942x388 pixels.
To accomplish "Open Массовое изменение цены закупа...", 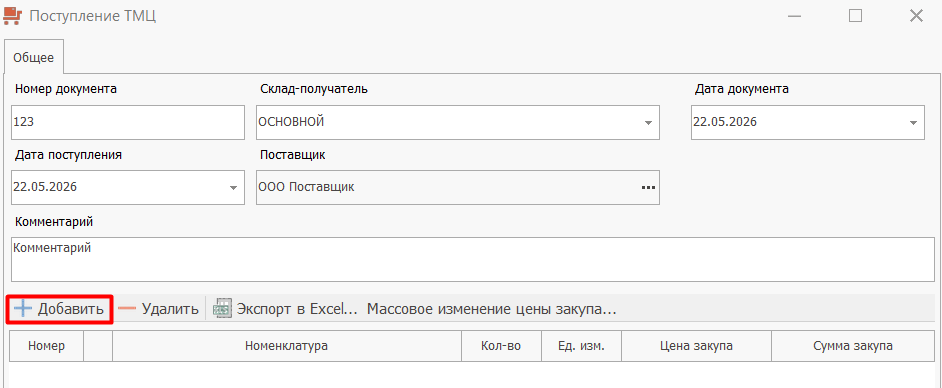I will pos(492,309).
